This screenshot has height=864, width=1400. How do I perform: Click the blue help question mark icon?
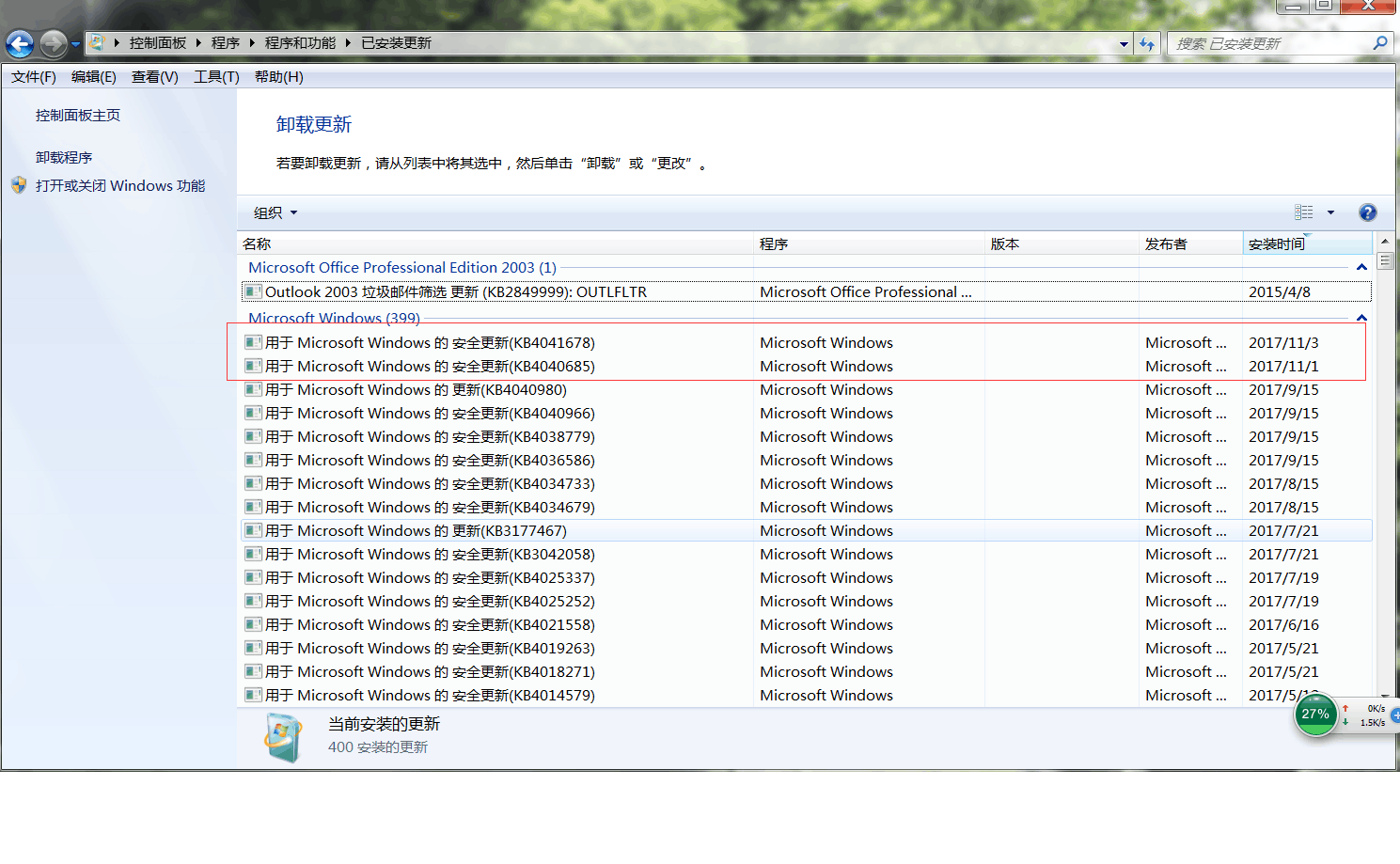click(1368, 212)
